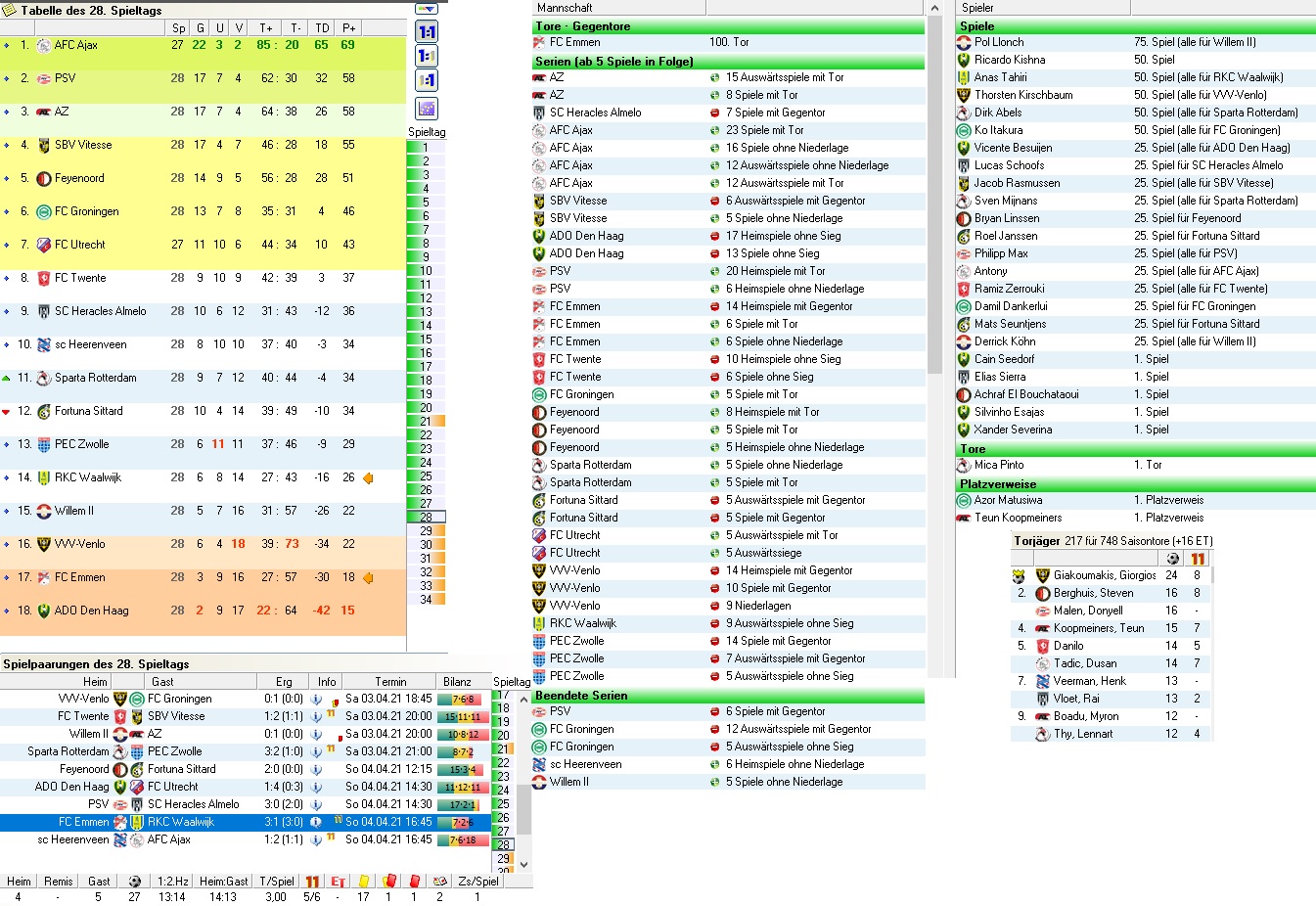Click up arrow of Mannschaft panel scrollbar
The width and height of the screenshot is (1316, 906).
934,8
